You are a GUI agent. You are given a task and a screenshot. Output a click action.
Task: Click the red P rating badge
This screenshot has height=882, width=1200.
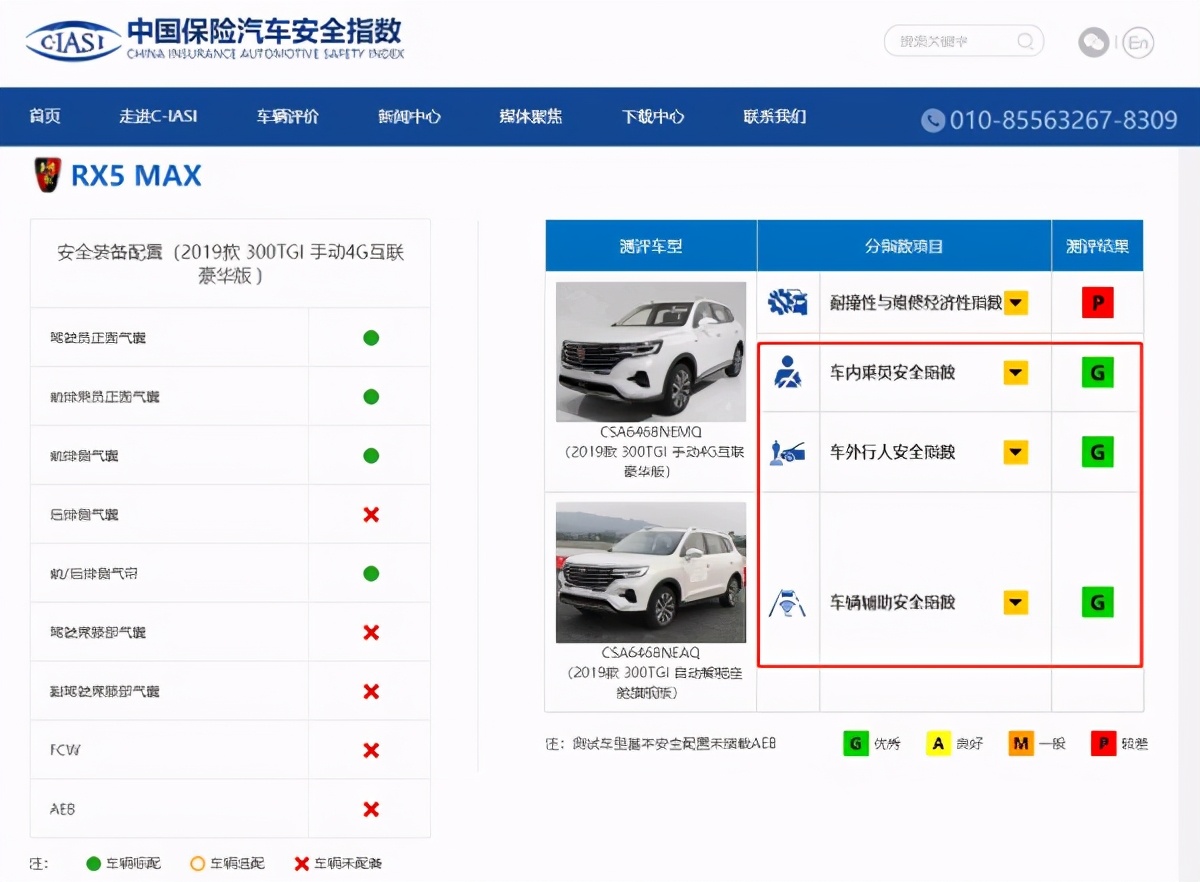point(1097,302)
